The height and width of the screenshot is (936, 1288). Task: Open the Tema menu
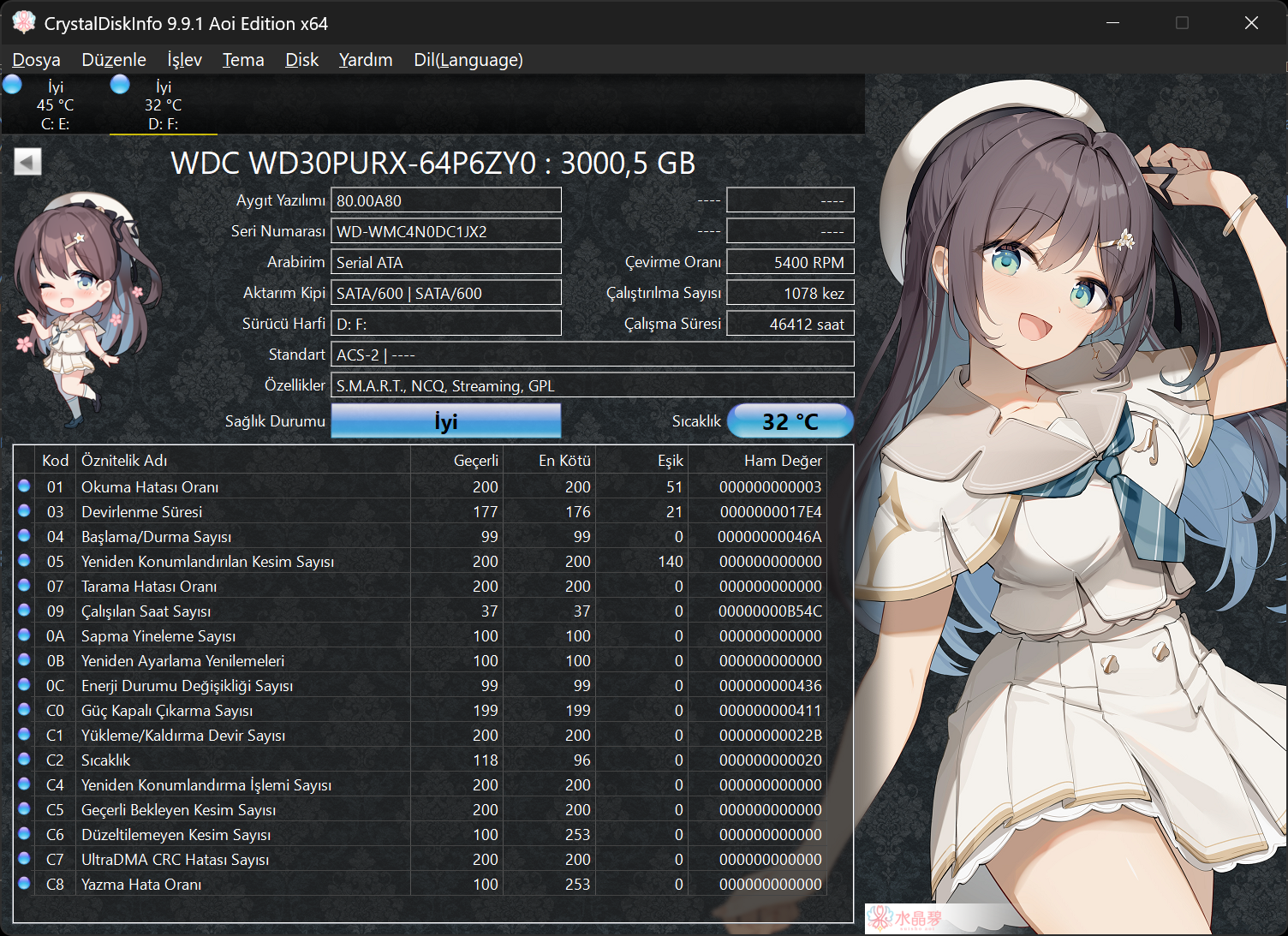pos(243,60)
